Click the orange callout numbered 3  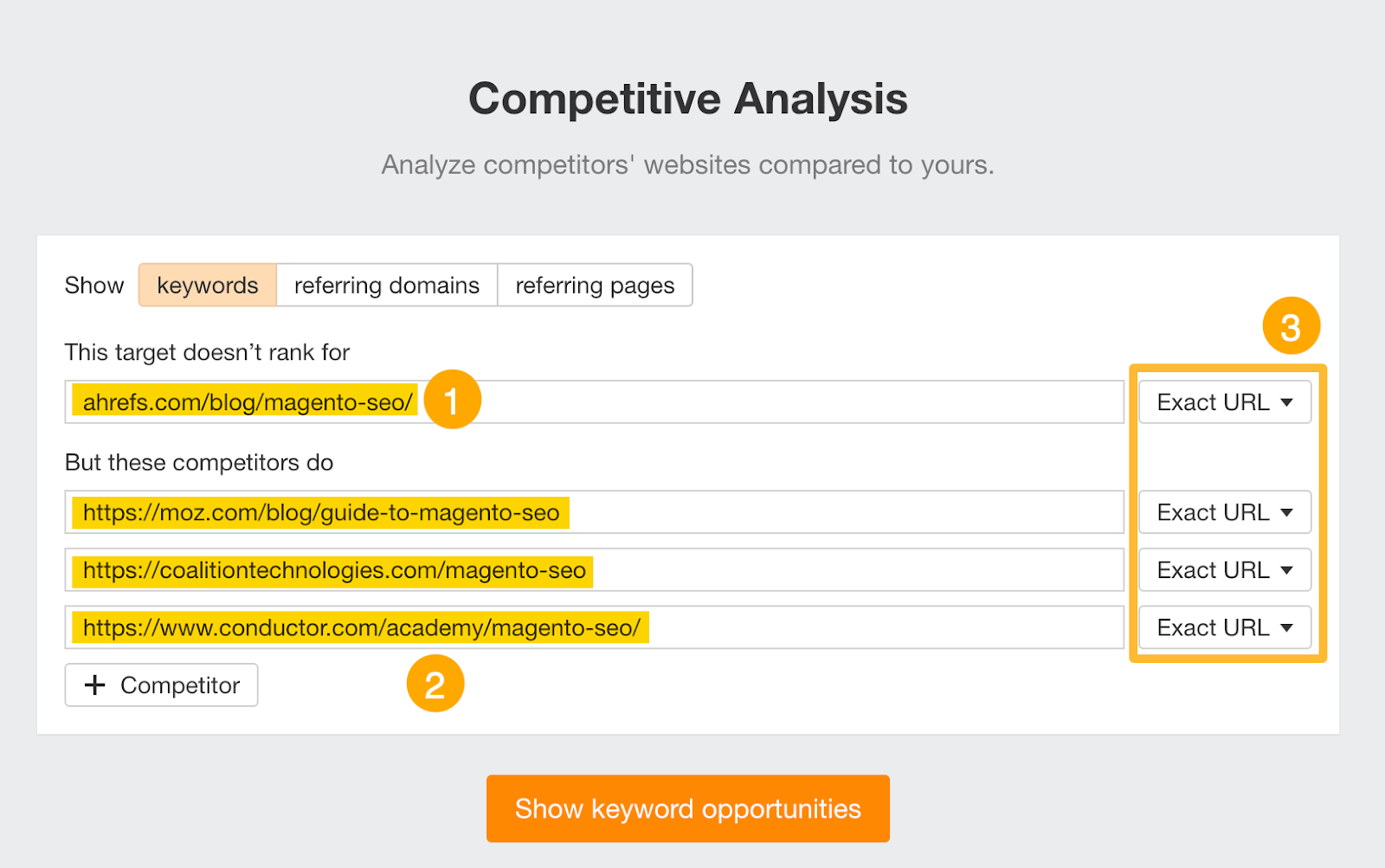(x=1291, y=326)
